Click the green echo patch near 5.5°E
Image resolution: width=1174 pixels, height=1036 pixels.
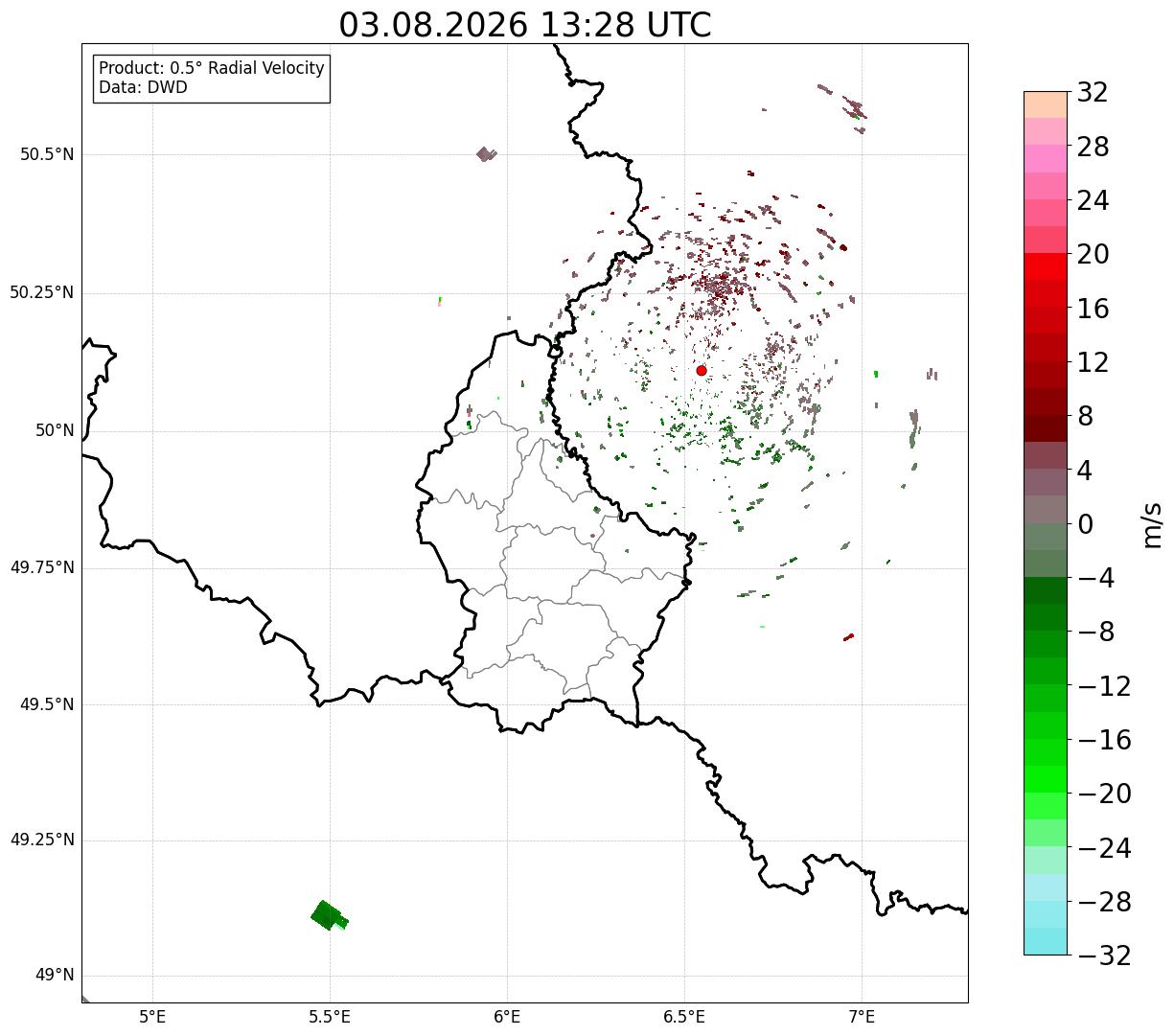(328, 916)
